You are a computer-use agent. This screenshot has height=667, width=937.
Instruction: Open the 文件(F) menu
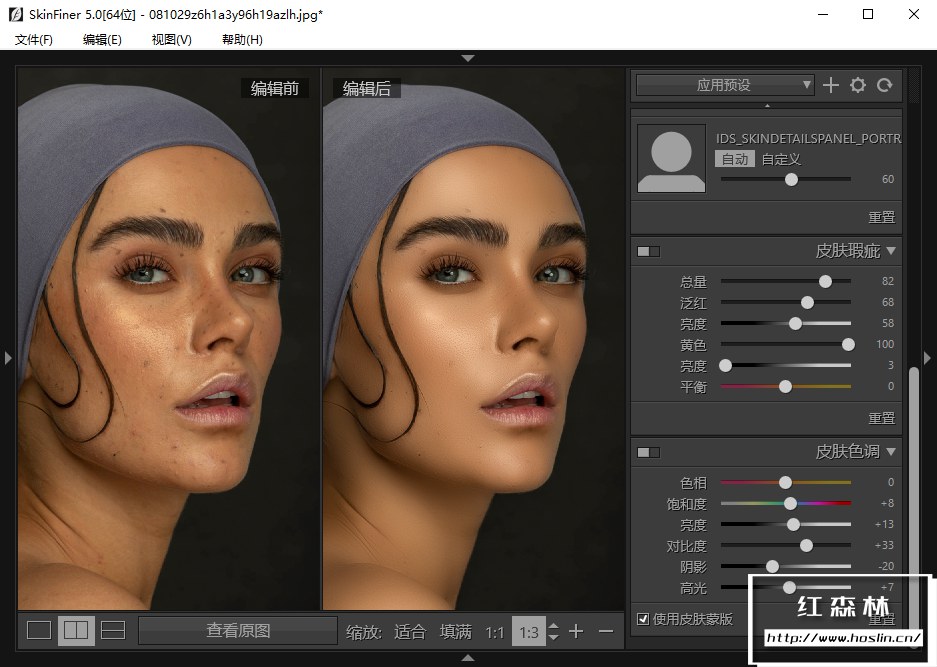tap(34, 39)
